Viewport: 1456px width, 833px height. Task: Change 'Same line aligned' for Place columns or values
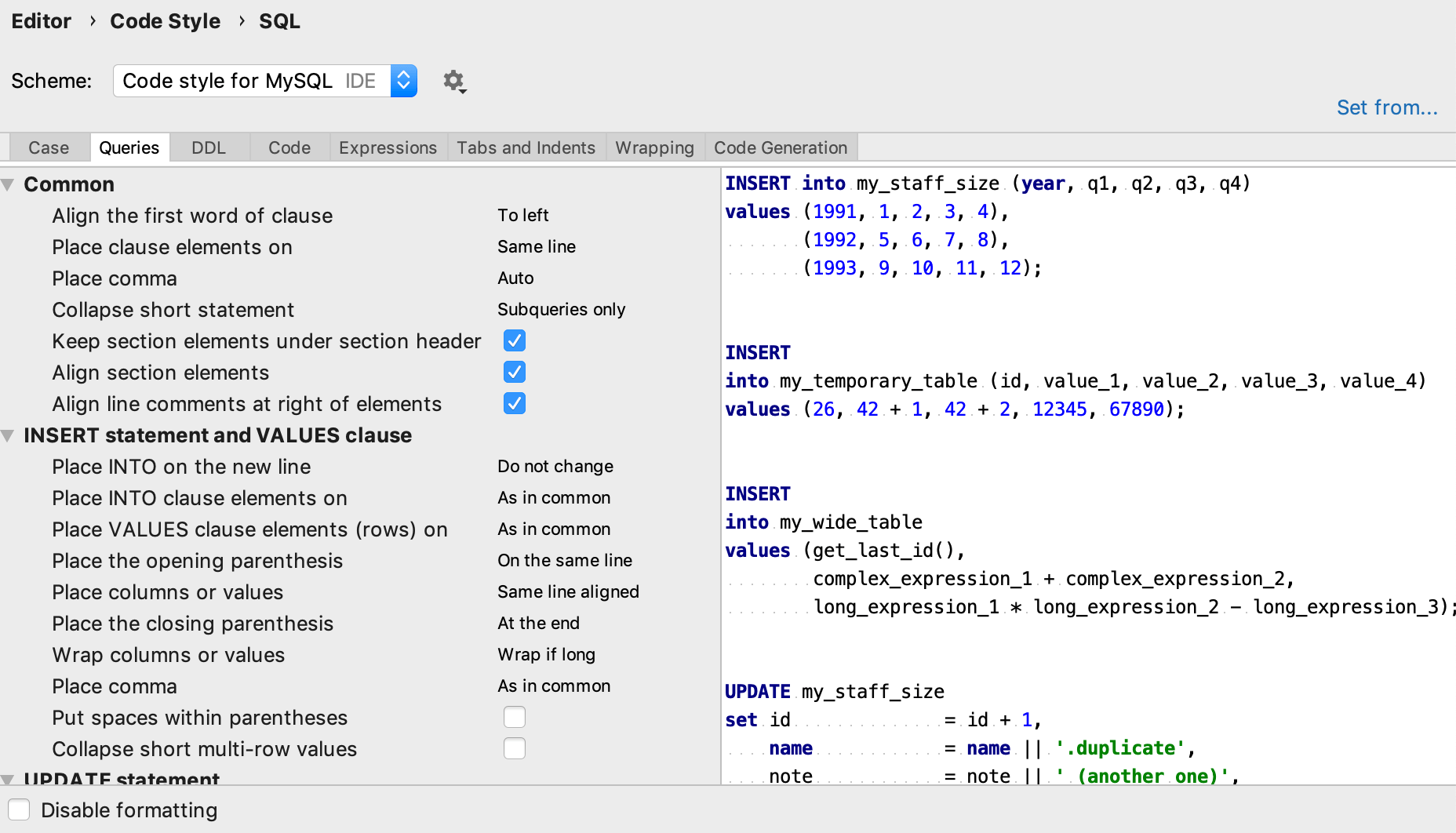(568, 591)
